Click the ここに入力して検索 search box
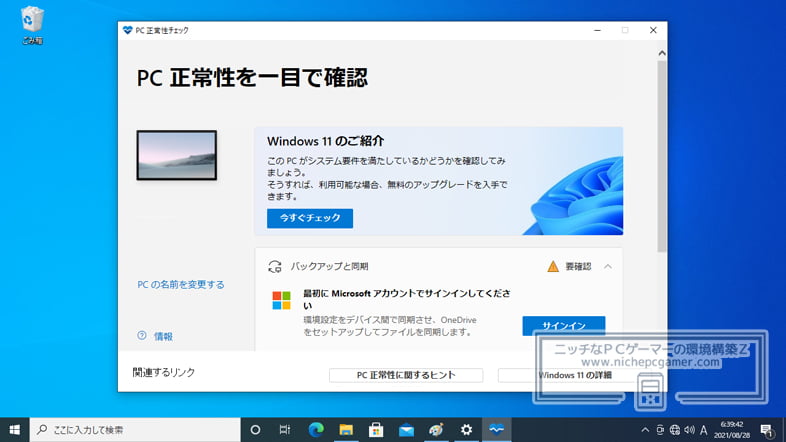This screenshot has width=786, height=442. [x=135, y=429]
